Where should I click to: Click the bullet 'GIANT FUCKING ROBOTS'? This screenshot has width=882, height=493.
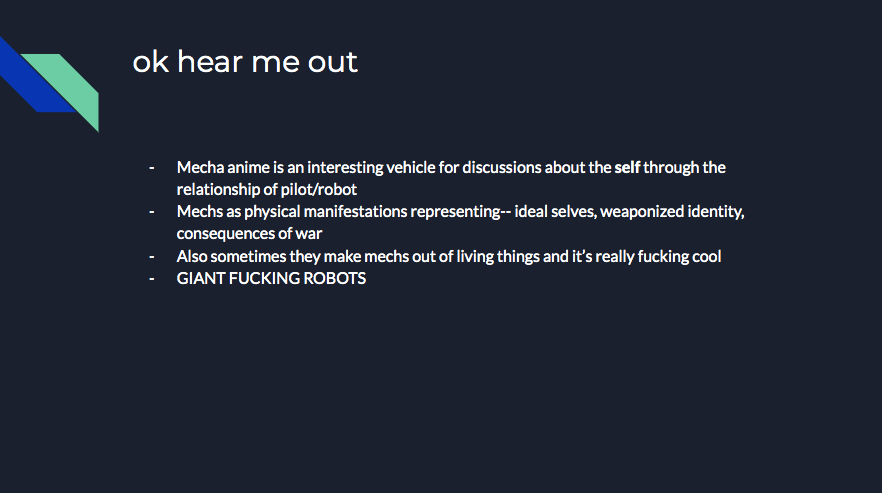271,278
